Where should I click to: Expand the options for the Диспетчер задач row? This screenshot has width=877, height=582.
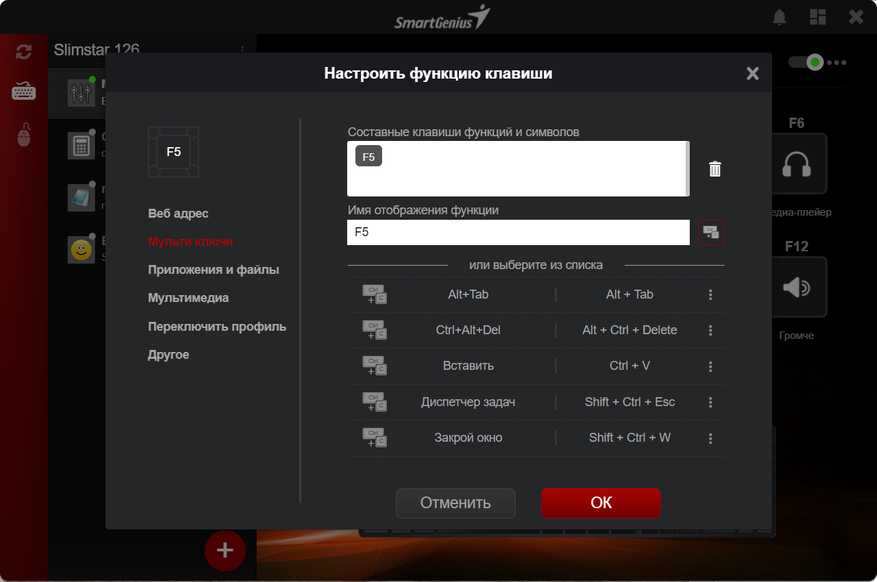pos(710,402)
